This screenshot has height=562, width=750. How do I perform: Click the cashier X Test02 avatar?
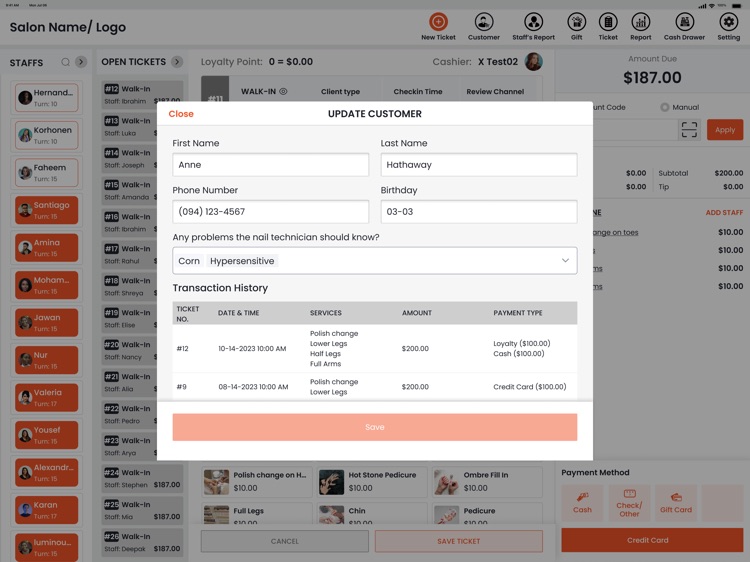533,62
